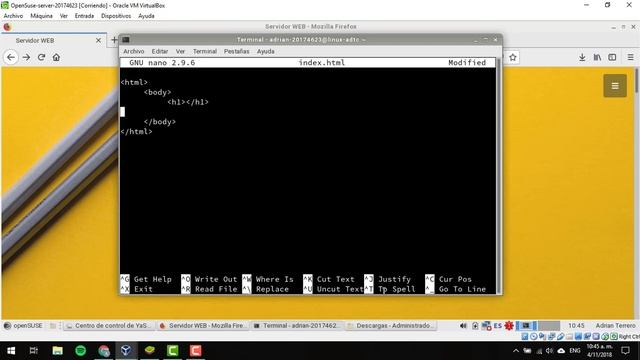Viewport: 640px width, 360px height.
Task: Click the ENG language indicator in Windows tray
Action: tap(575, 351)
